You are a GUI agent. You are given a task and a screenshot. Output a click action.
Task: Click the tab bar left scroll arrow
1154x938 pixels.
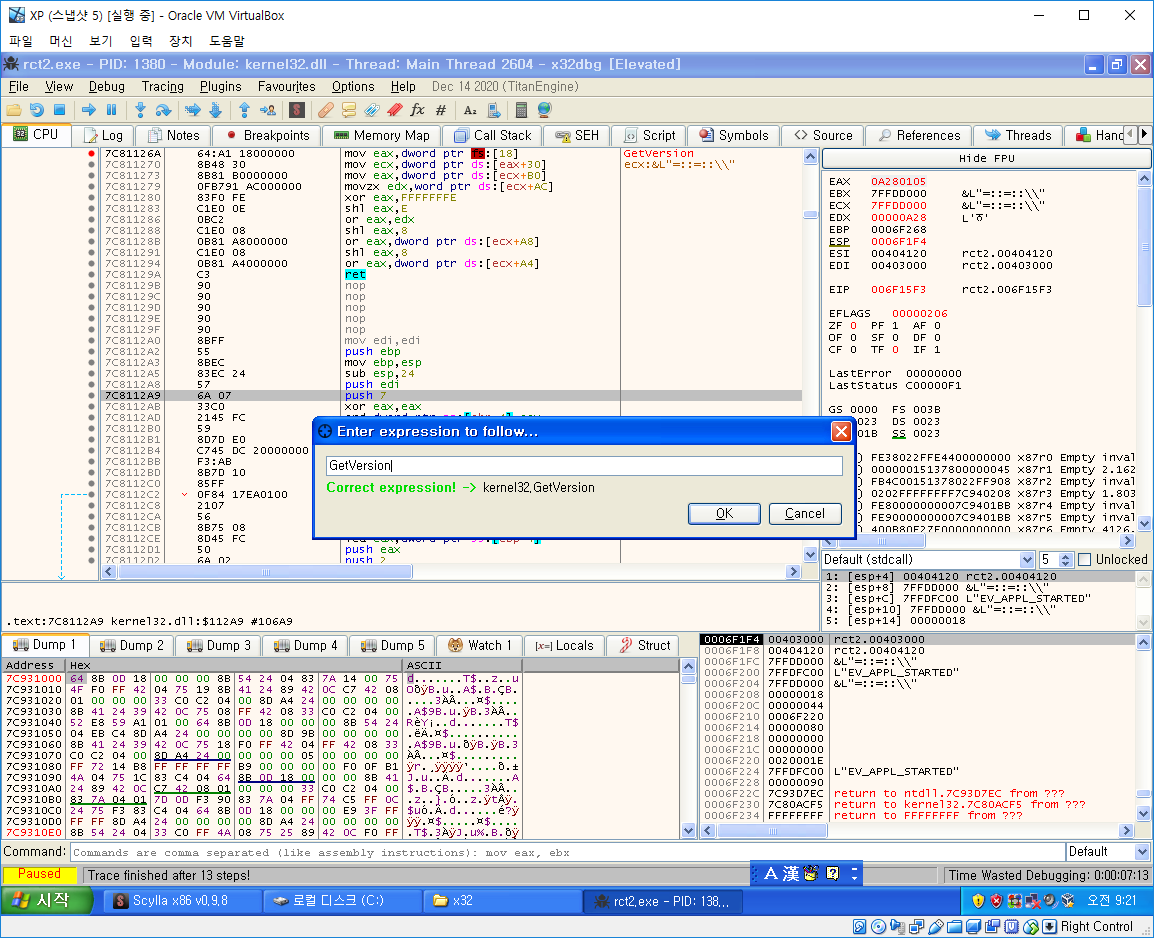click(1131, 135)
